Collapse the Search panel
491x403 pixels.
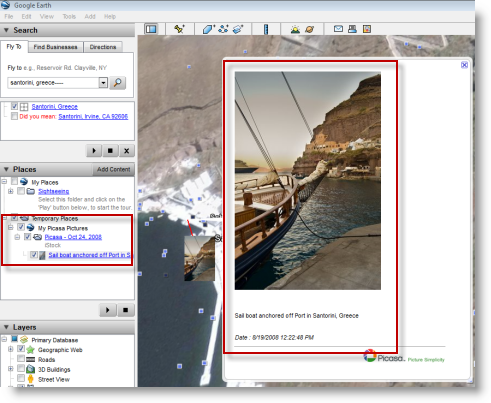point(6,30)
